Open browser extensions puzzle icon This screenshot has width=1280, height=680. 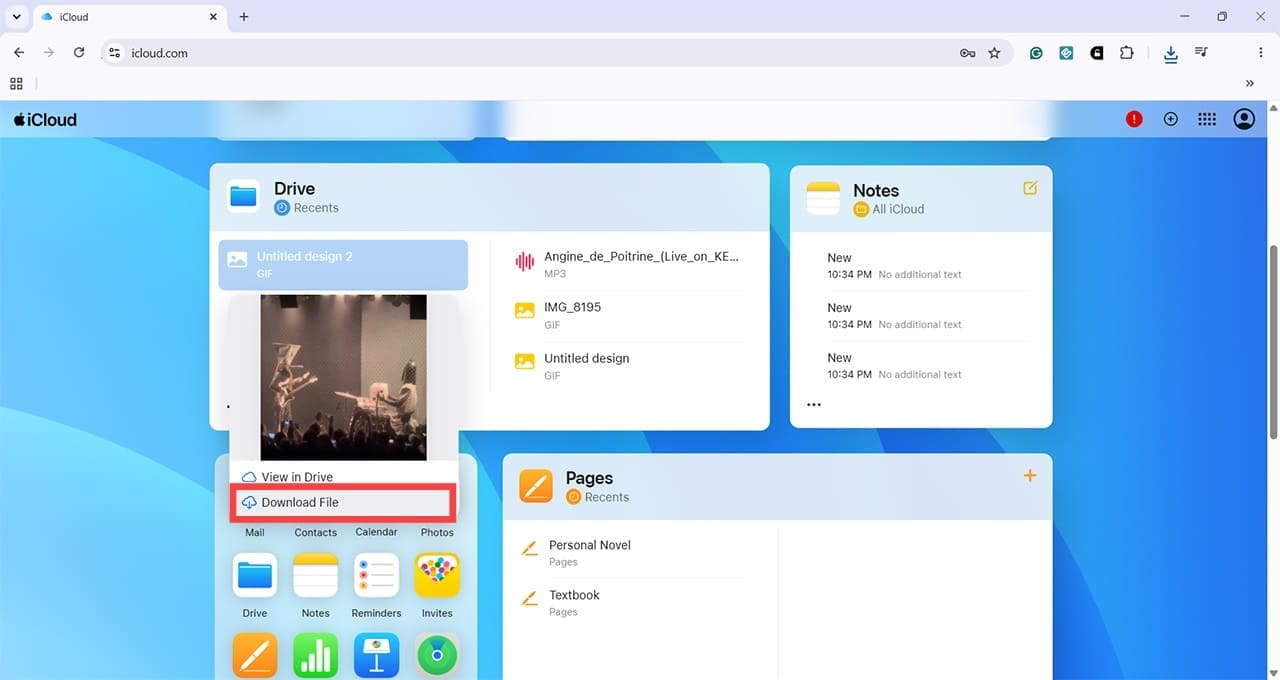[1127, 53]
